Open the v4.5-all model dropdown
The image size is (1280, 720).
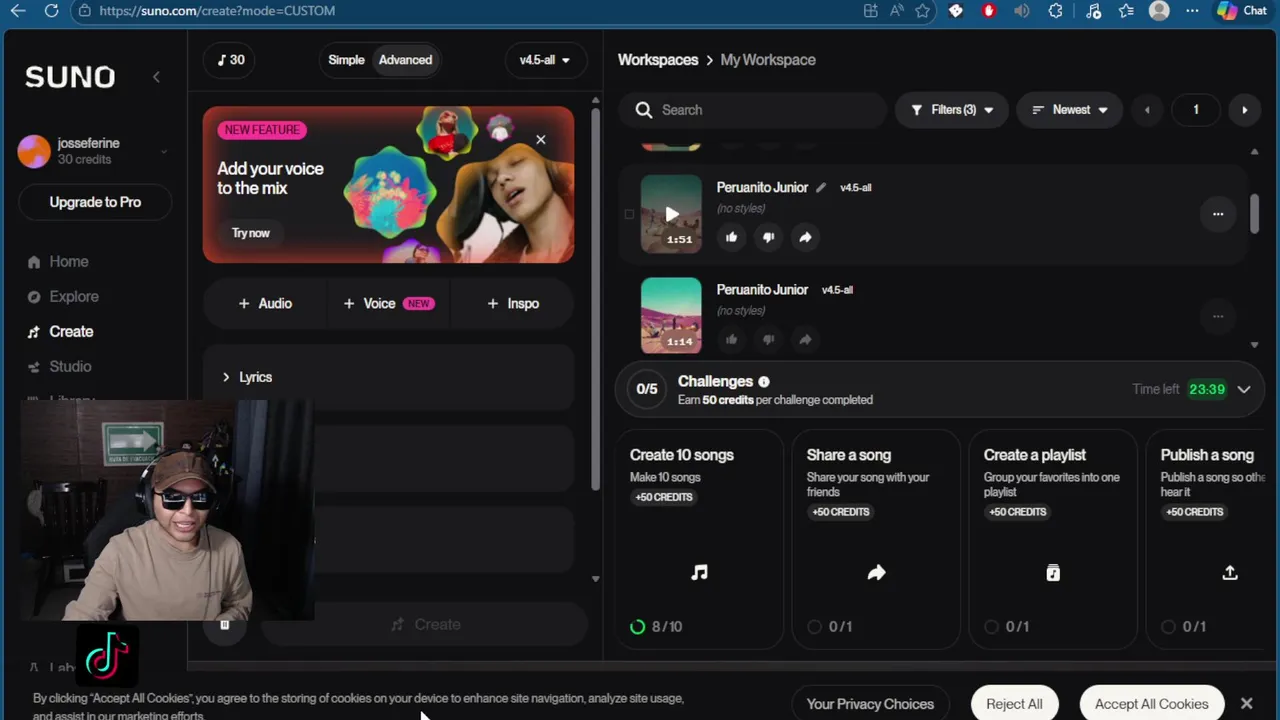pyautogui.click(x=544, y=60)
